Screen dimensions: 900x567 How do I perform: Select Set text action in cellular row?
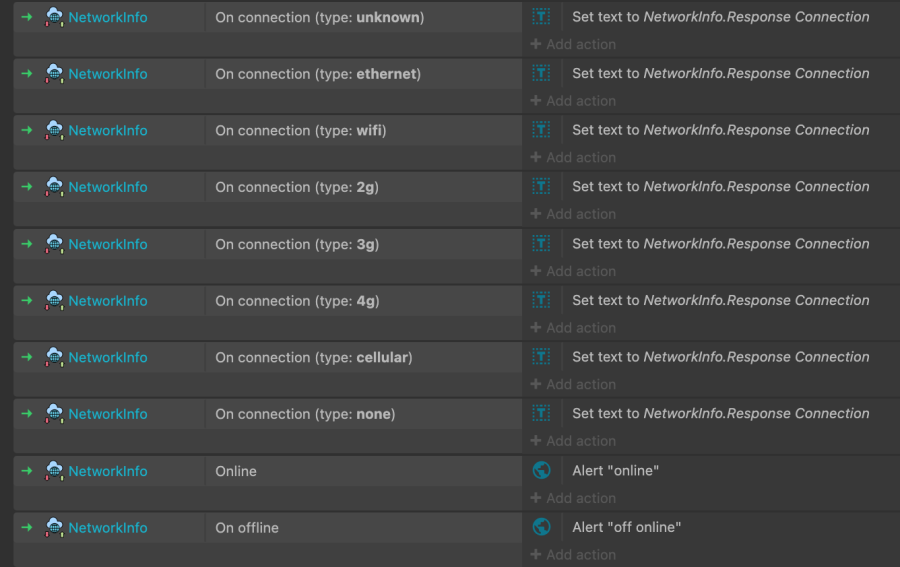[720, 357]
